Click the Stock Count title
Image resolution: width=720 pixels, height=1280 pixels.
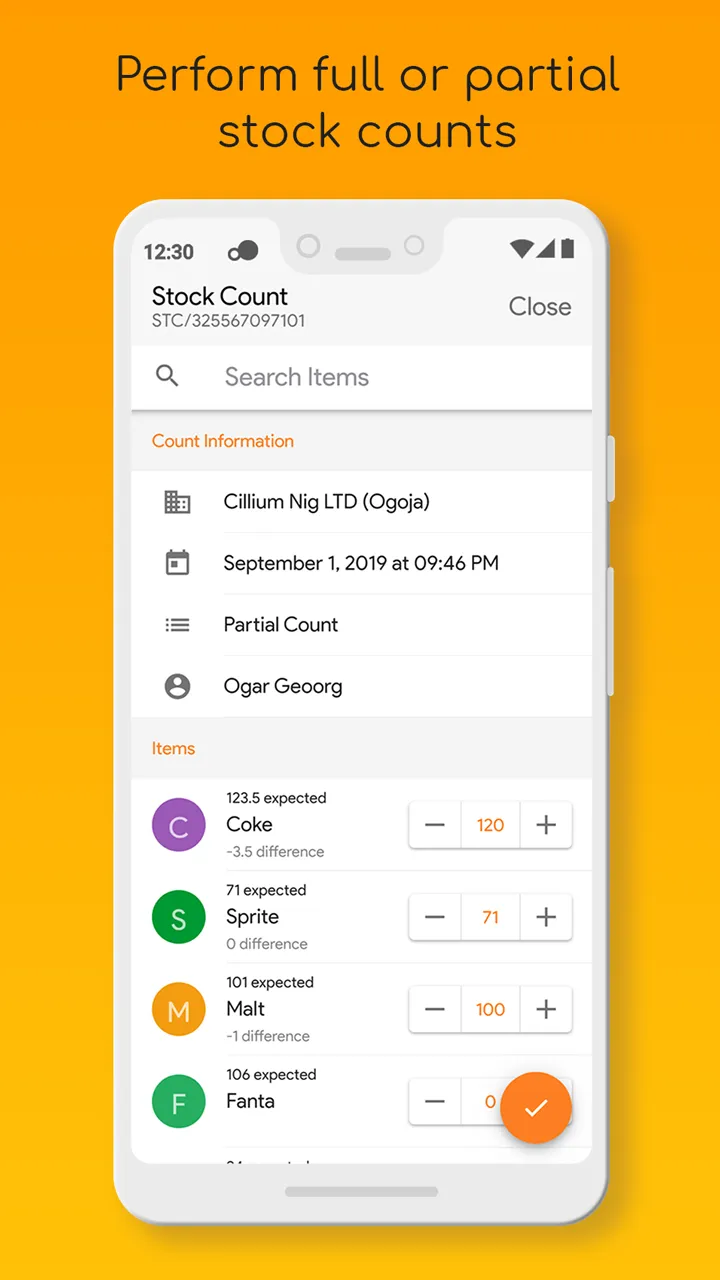[220, 296]
